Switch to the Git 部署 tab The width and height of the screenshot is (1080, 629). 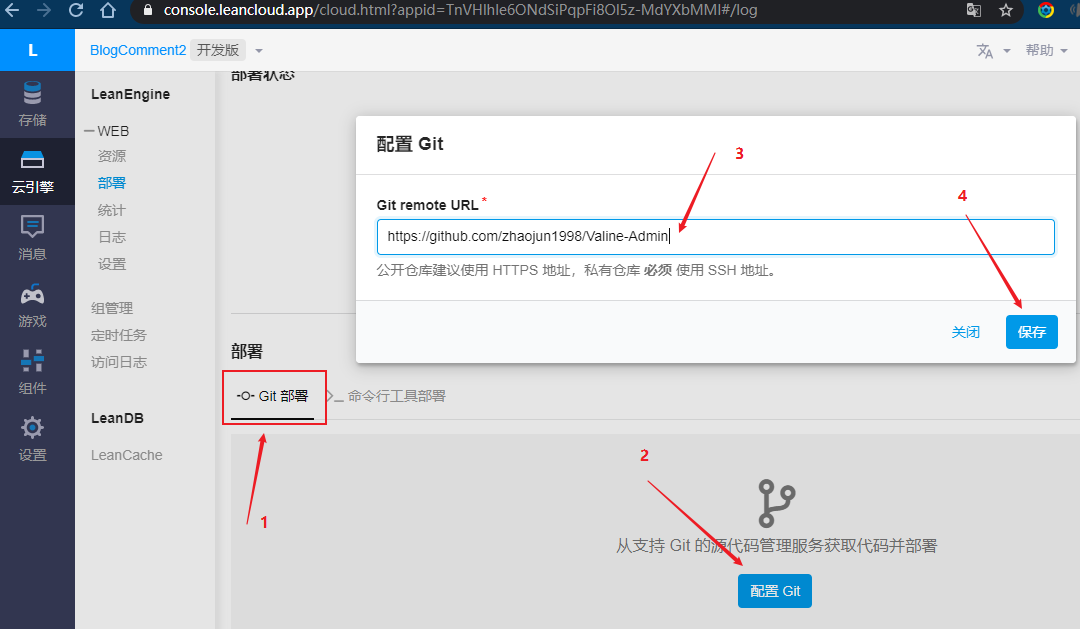273,396
